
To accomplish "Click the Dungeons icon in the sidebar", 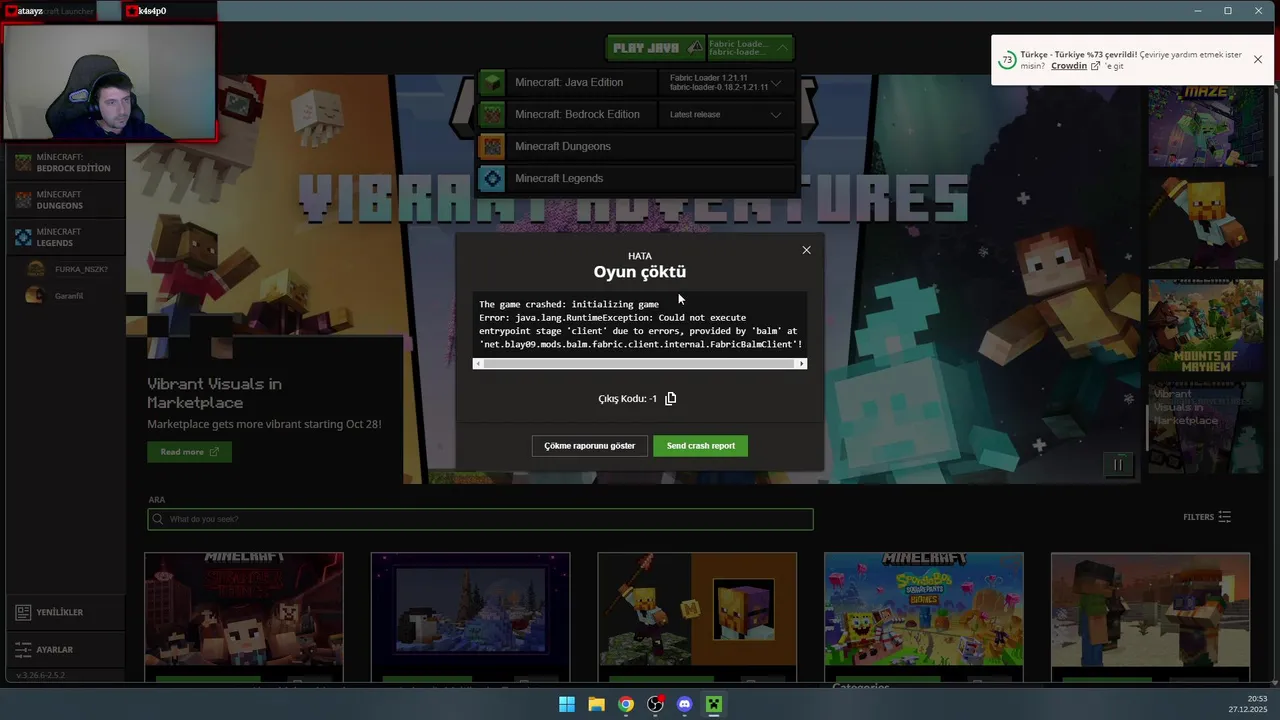I will tap(23, 200).
